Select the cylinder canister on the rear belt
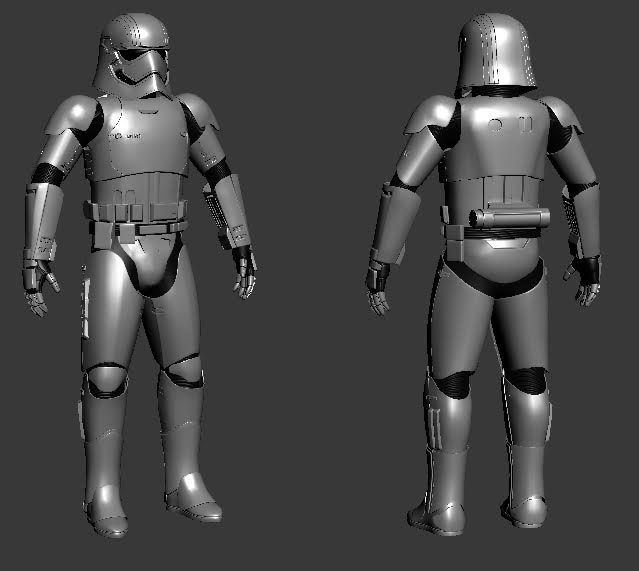The width and height of the screenshot is (639, 571). click(x=509, y=218)
